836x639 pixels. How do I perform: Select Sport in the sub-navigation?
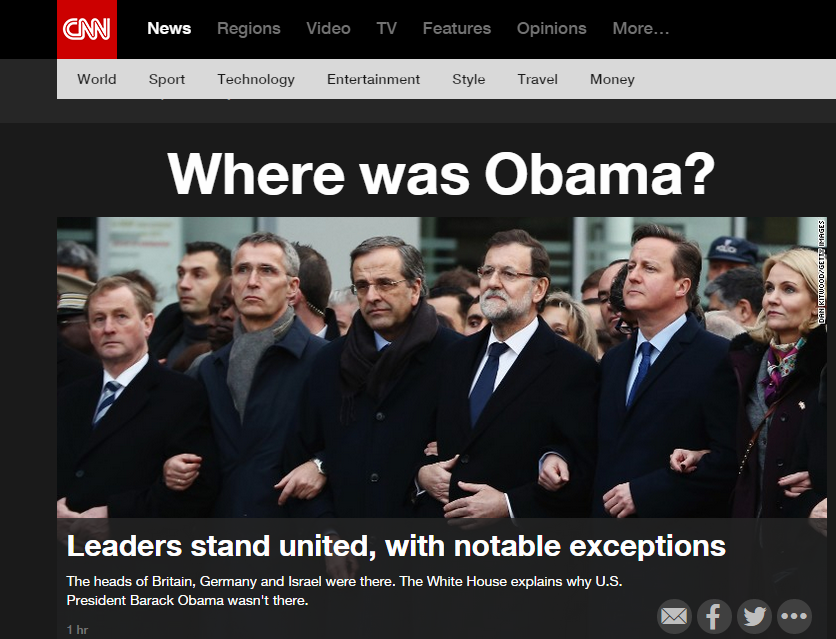point(167,79)
